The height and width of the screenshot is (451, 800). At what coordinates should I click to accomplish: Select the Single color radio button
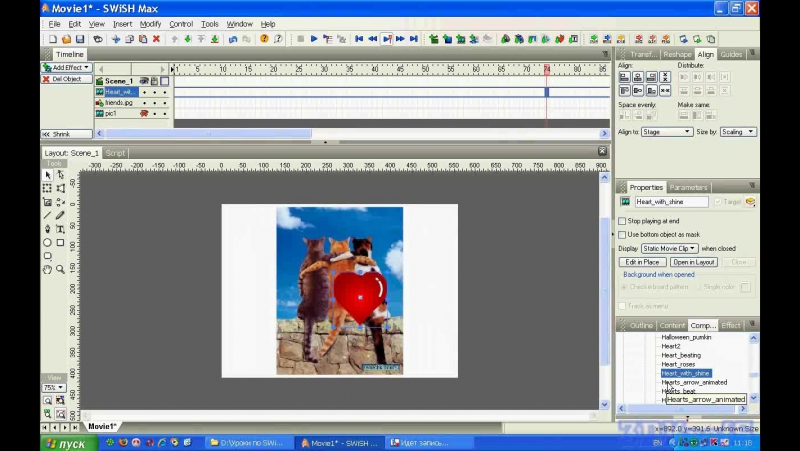(x=698, y=287)
